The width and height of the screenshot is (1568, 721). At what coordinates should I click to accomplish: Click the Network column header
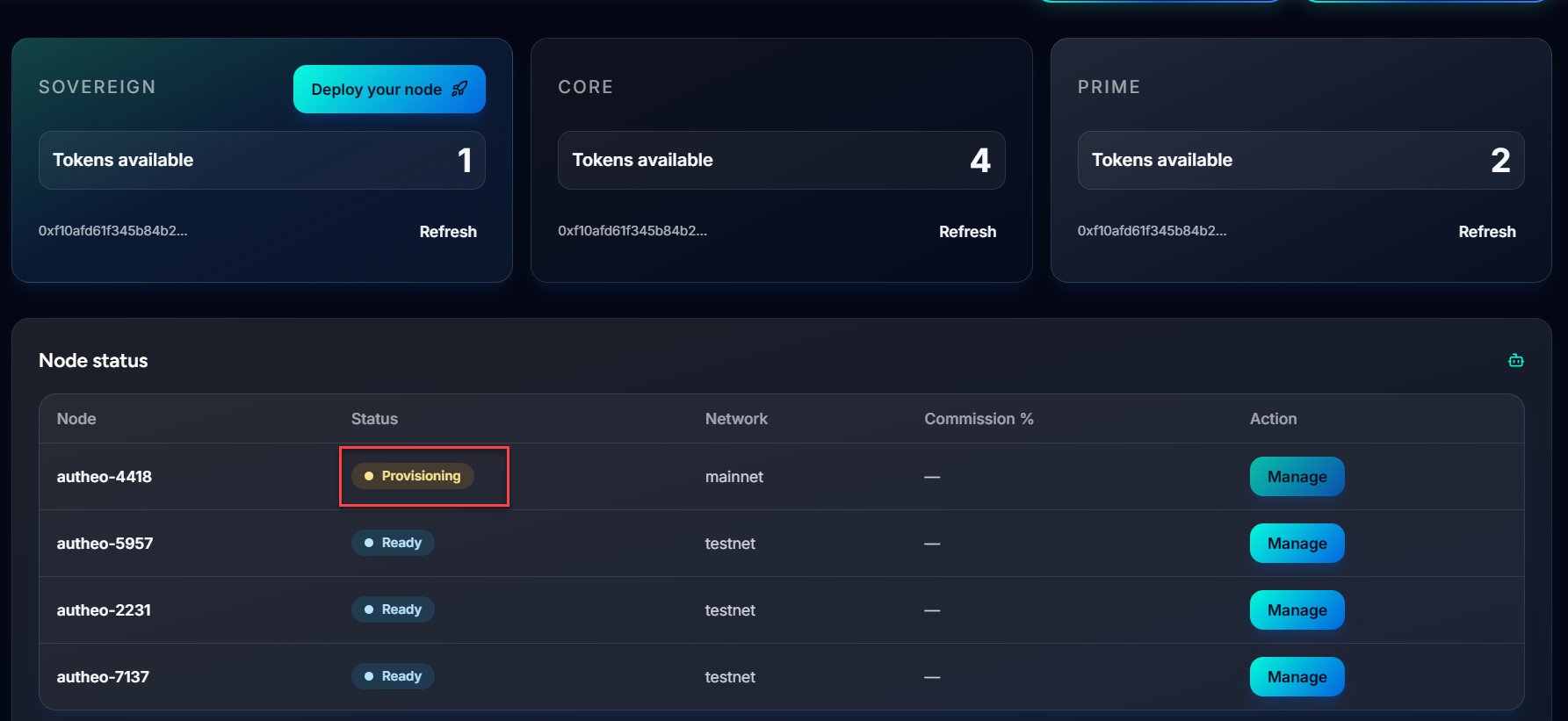pos(736,419)
